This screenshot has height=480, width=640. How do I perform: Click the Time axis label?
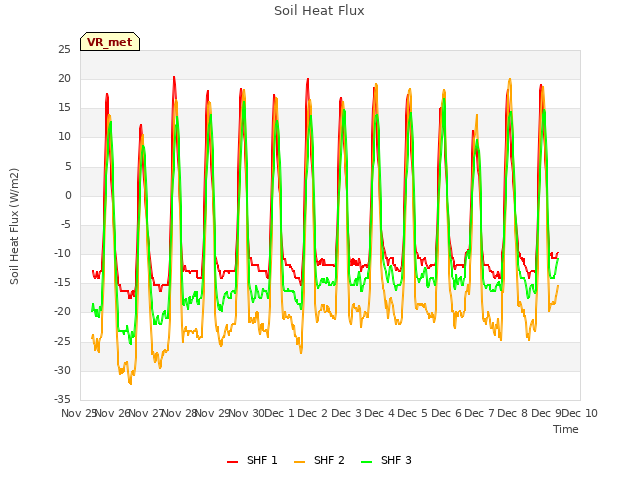point(566,429)
